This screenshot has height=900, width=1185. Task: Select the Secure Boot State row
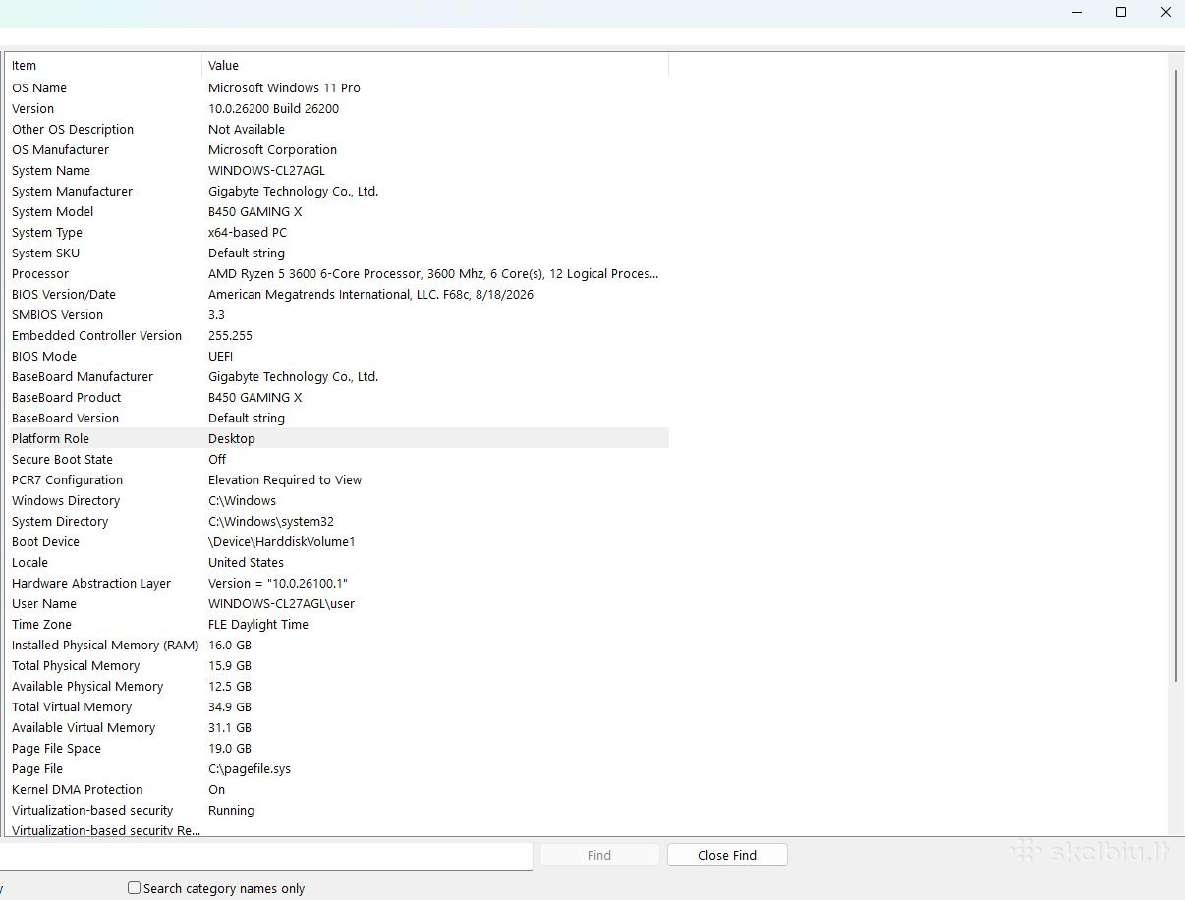tap(337, 459)
